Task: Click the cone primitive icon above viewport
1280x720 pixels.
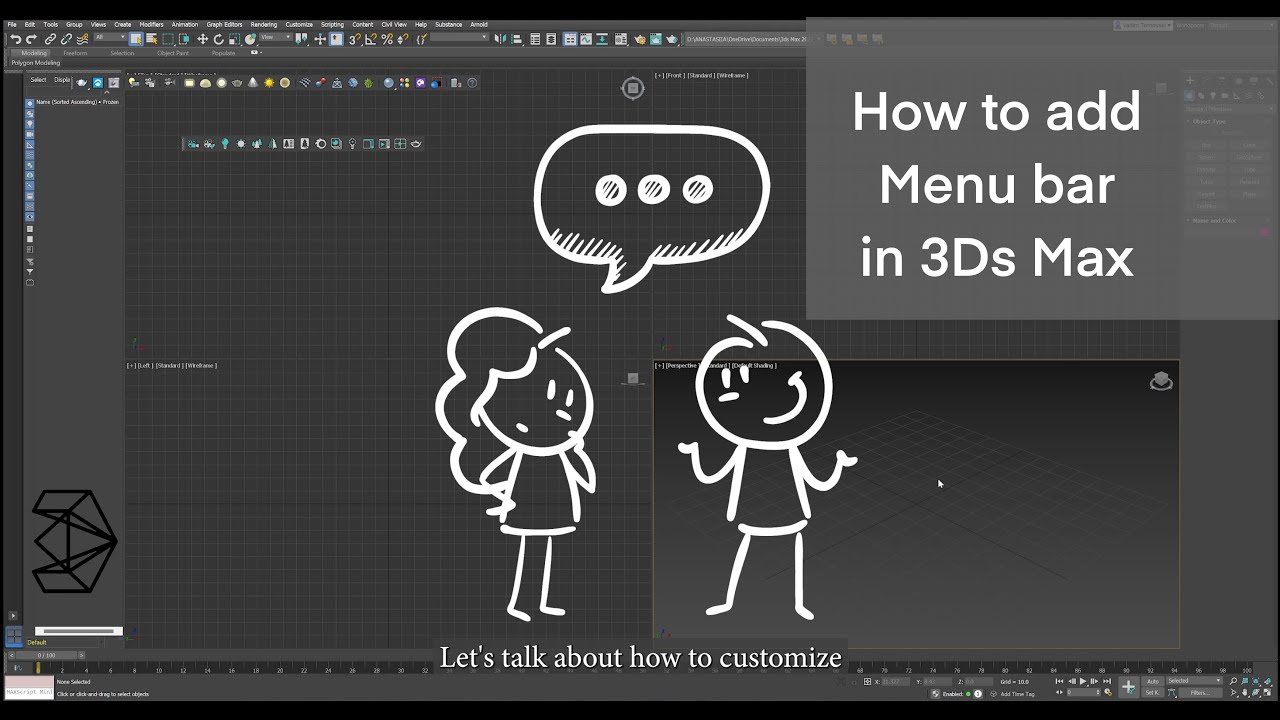Action: 253,83
